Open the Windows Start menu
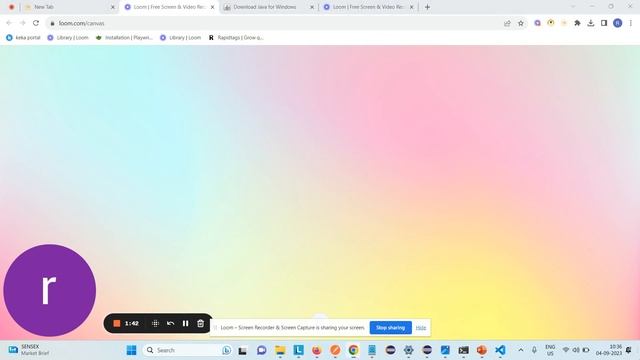Viewport: 640px width, 360px height. click(x=131, y=350)
